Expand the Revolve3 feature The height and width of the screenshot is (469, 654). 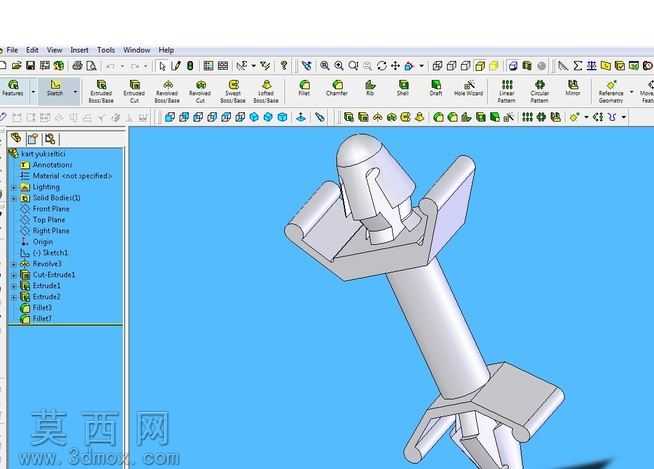tap(14, 264)
